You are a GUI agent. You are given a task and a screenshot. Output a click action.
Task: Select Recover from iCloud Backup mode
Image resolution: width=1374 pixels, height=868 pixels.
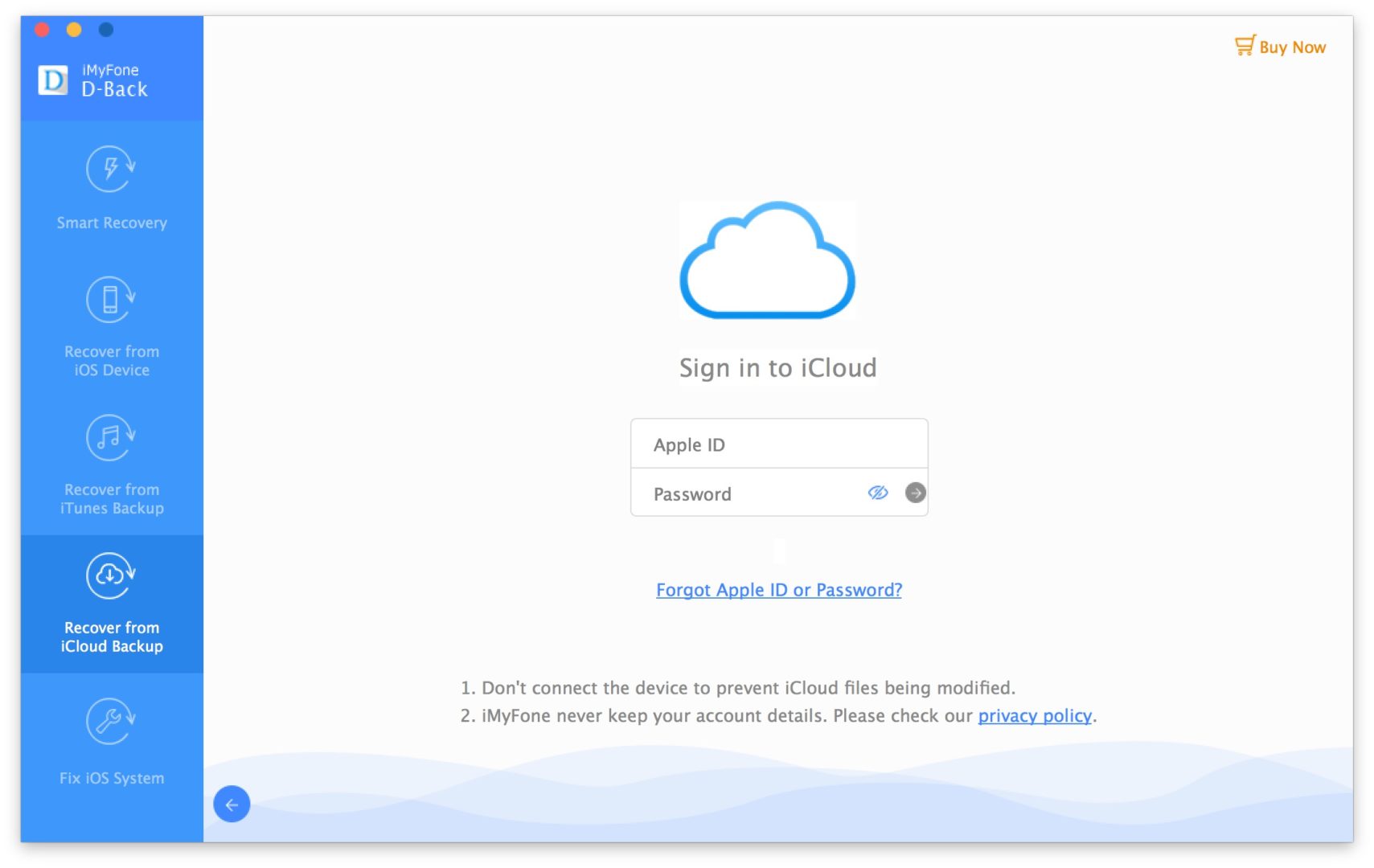[112, 604]
